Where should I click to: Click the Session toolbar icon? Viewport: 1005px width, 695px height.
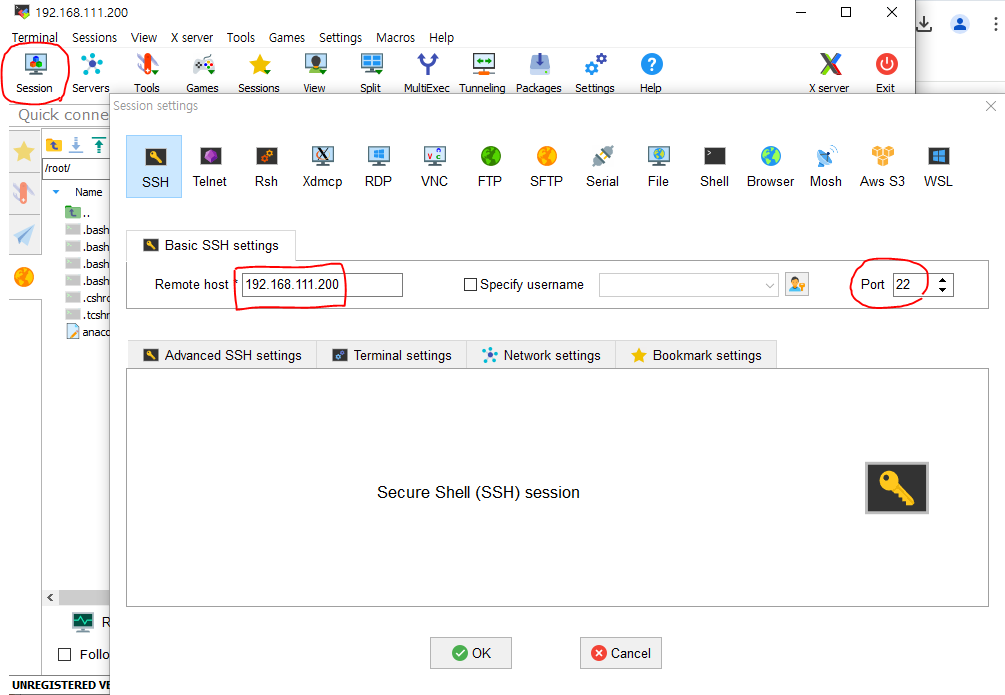(35, 72)
